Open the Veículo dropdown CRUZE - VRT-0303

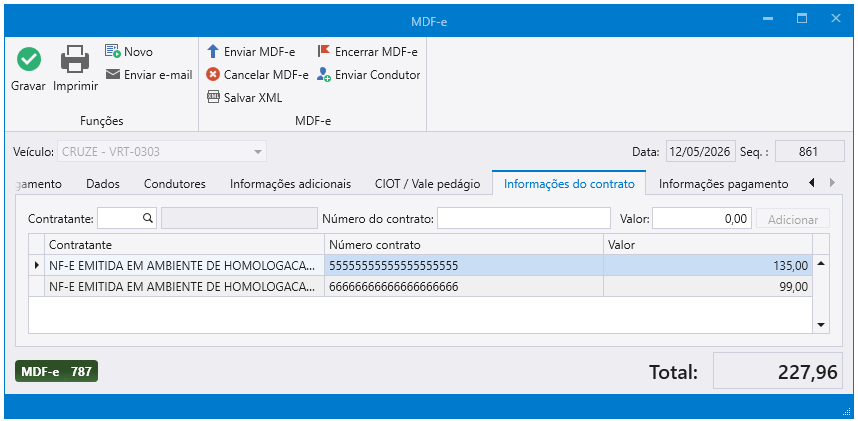point(162,152)
